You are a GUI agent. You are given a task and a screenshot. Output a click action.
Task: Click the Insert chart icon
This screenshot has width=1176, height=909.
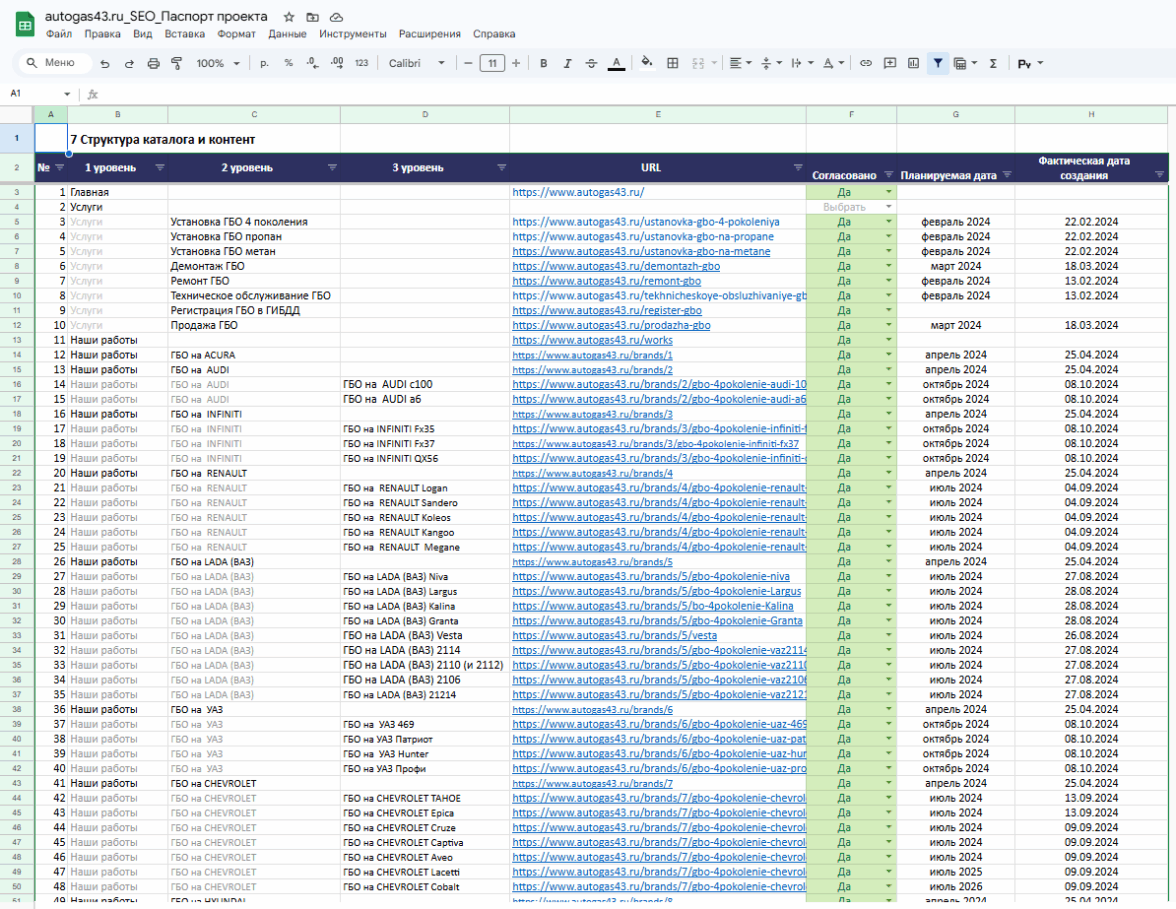point(913,63)
